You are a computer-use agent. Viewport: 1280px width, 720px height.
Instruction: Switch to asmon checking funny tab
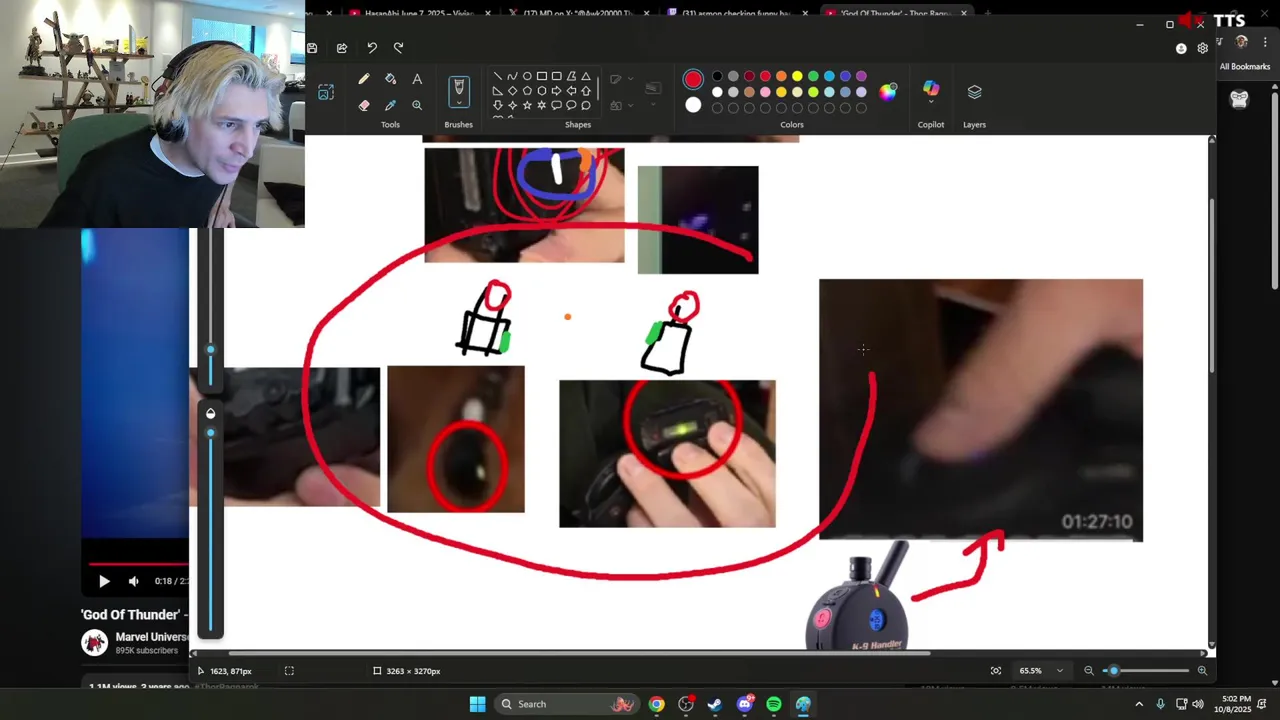coord(738,13)
